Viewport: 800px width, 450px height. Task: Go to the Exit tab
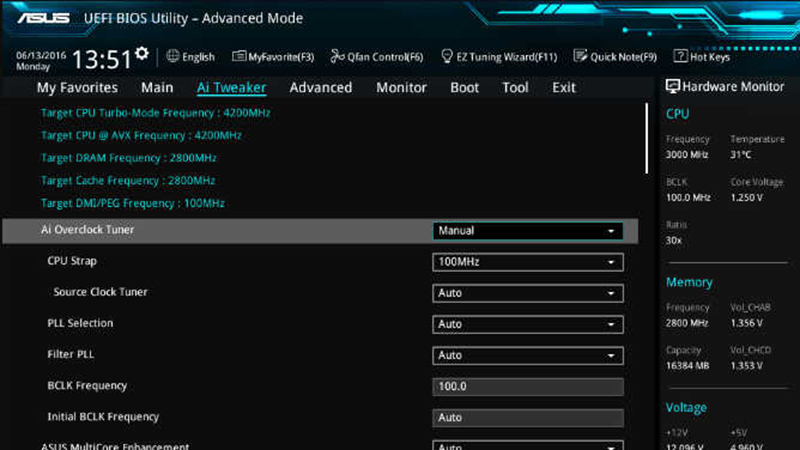pos(564,88)
